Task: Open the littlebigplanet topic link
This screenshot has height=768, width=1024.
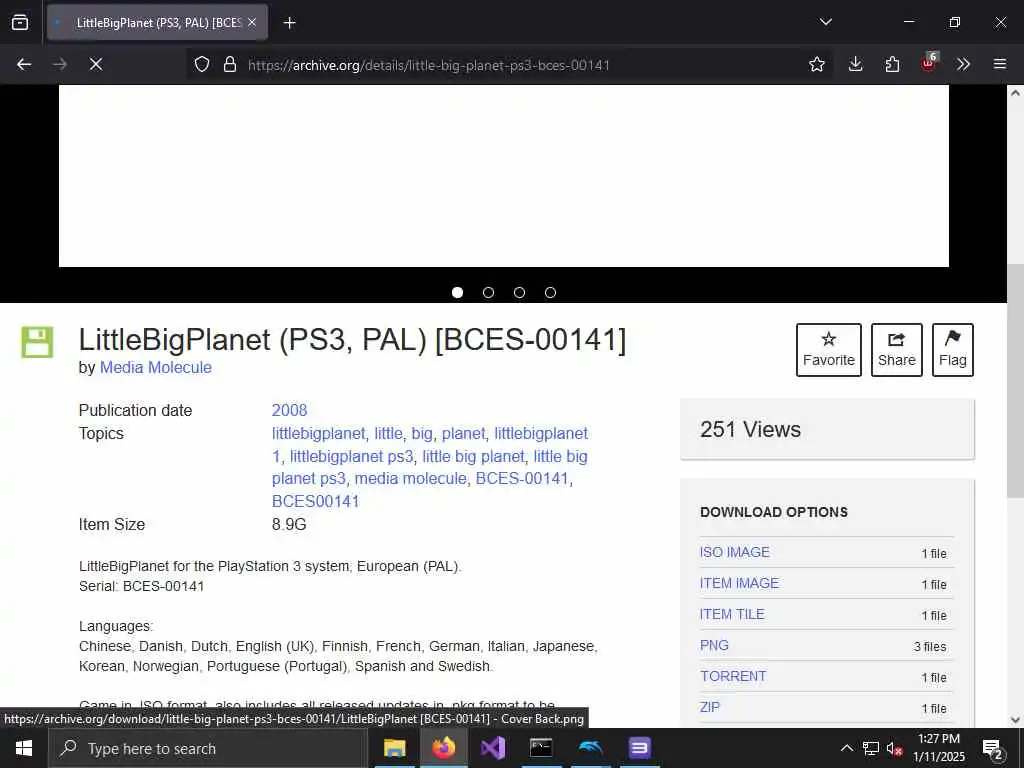Action: 318,434
